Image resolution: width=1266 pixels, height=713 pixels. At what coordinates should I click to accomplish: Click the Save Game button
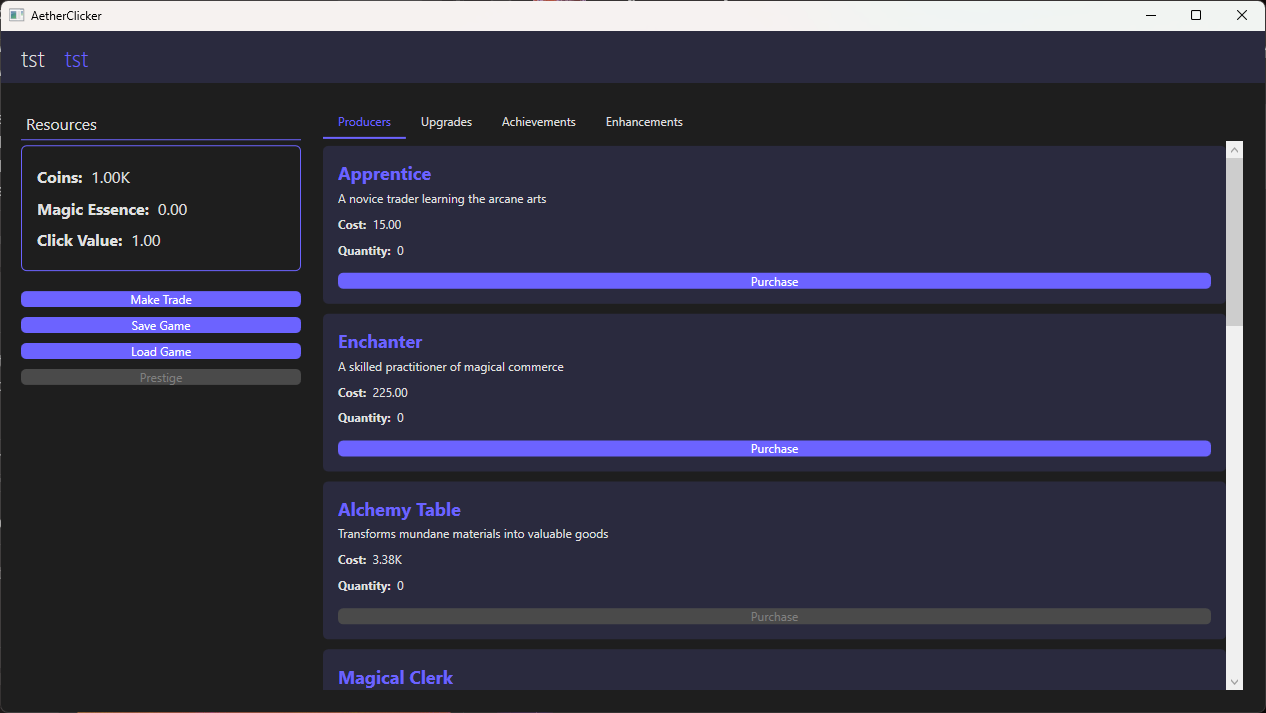coord(161,326)
